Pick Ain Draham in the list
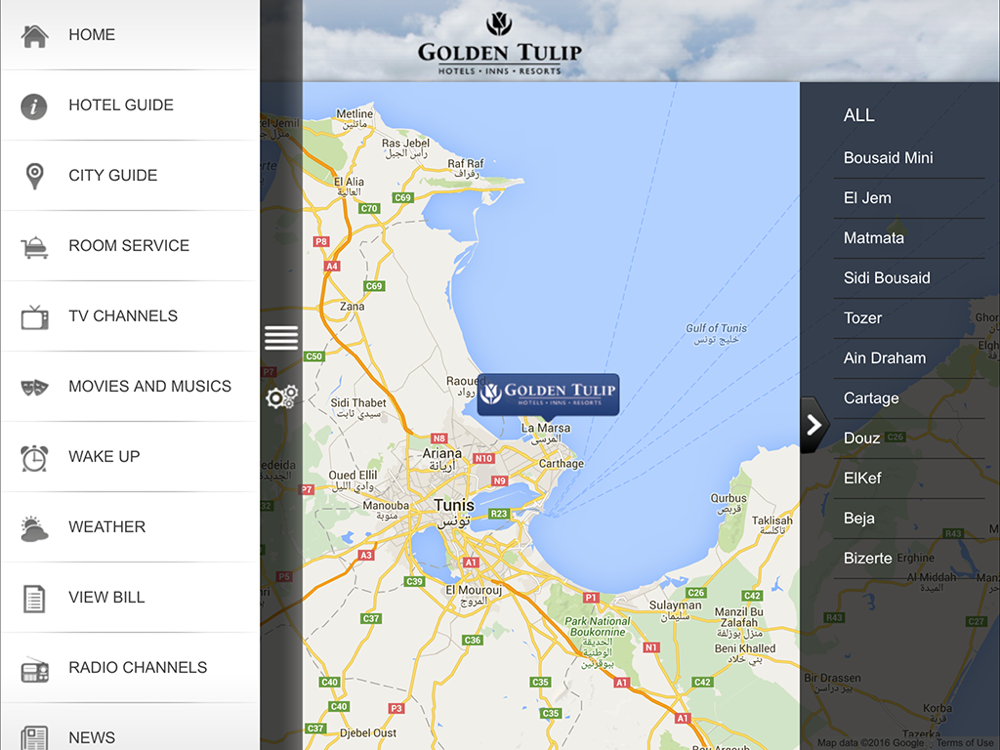 pyautogui.click(x=909, y=358)
